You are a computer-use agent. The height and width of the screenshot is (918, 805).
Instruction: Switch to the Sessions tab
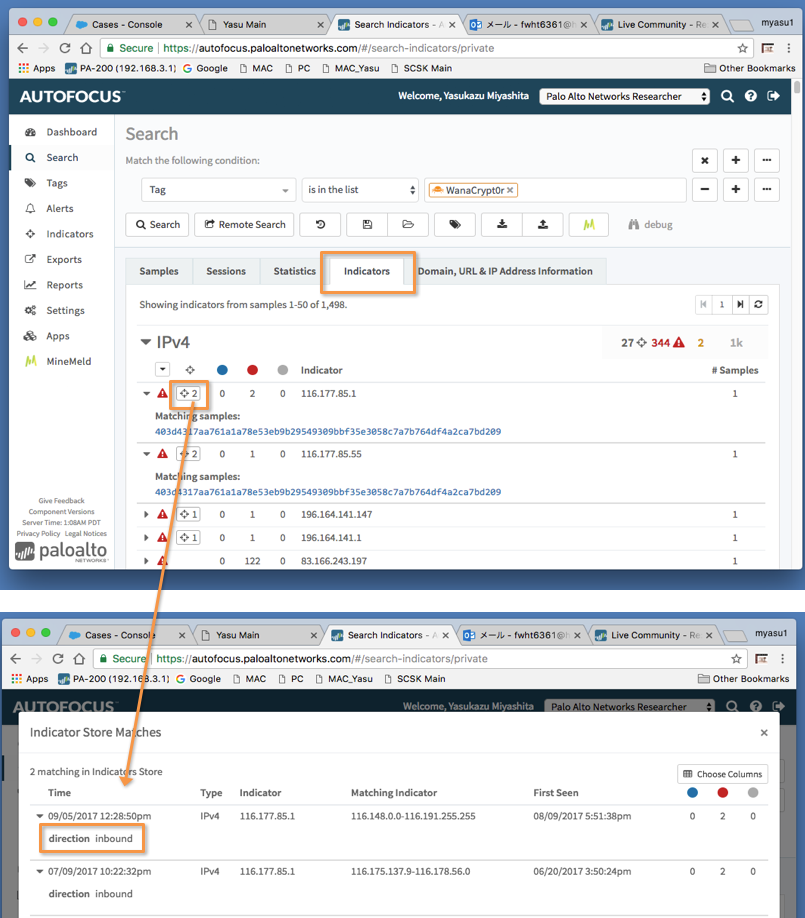(x=226, y=271)
